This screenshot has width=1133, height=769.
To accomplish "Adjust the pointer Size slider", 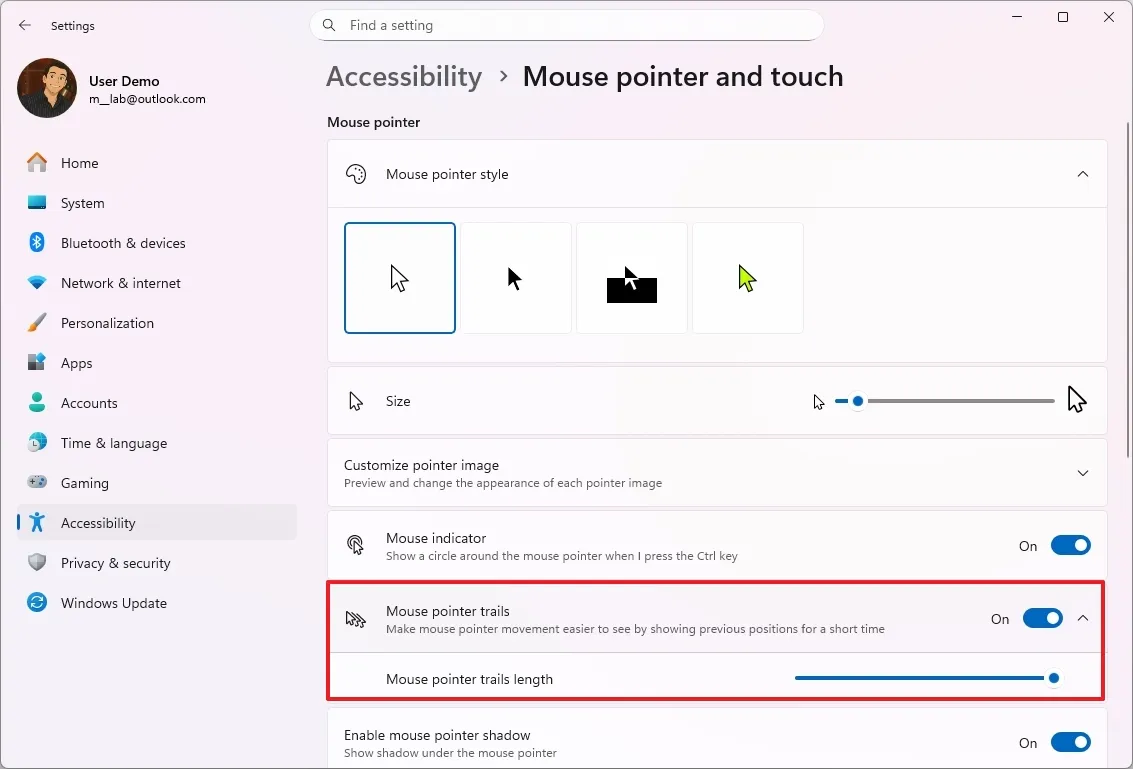I will [857, 401].
